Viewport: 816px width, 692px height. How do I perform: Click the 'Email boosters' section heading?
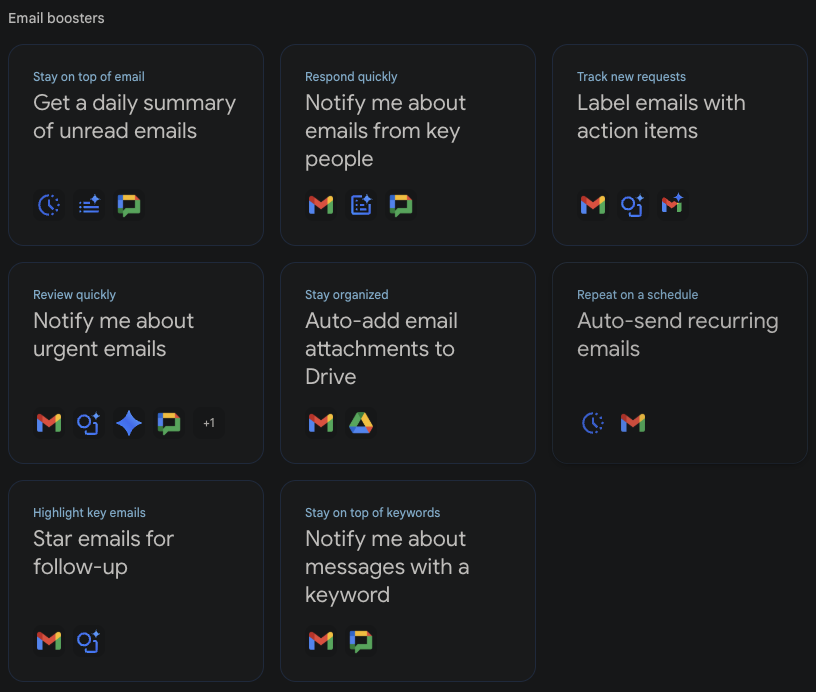[x=56, y=18]
